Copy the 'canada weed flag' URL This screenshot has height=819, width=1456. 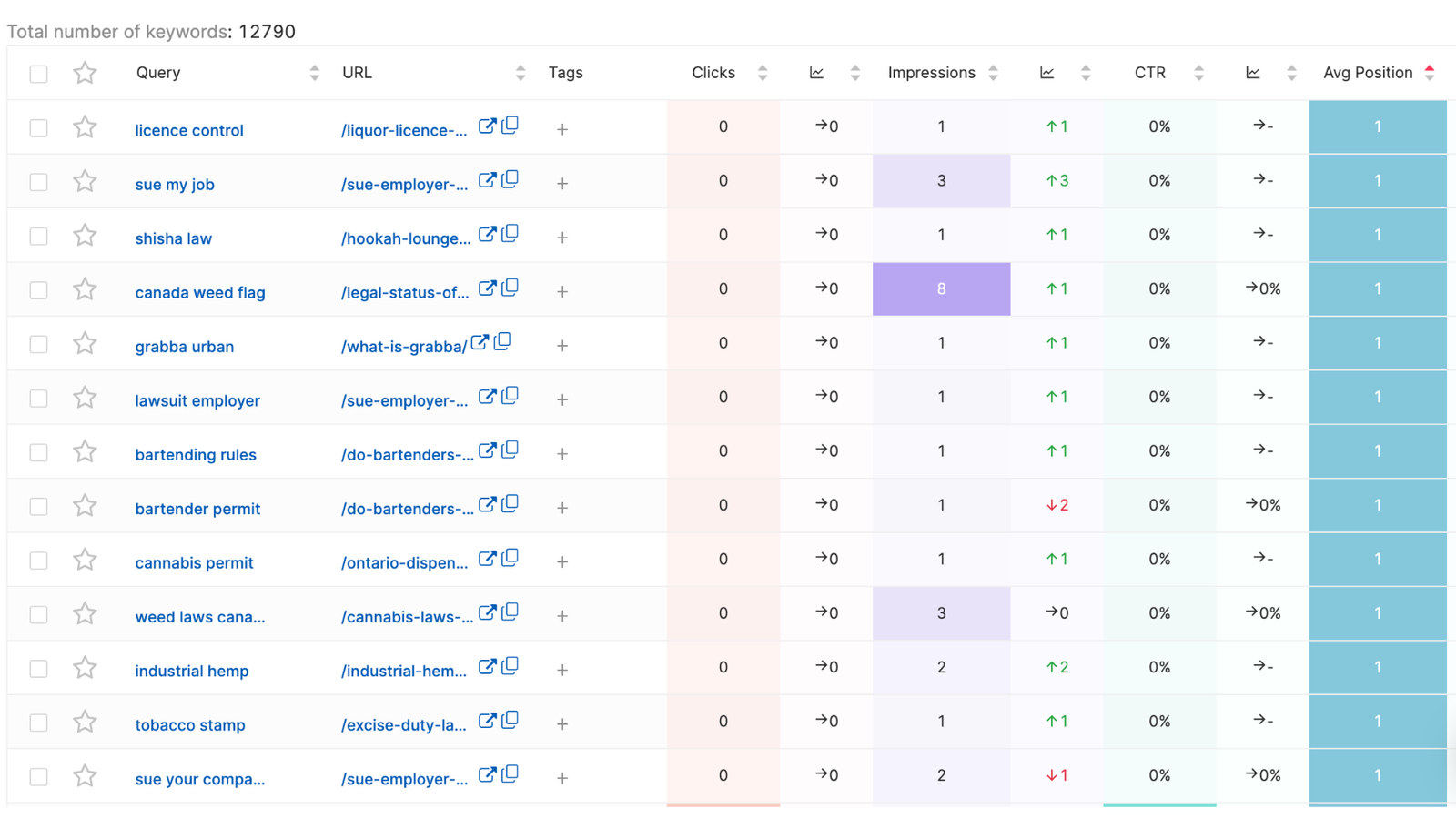(511, 288)
